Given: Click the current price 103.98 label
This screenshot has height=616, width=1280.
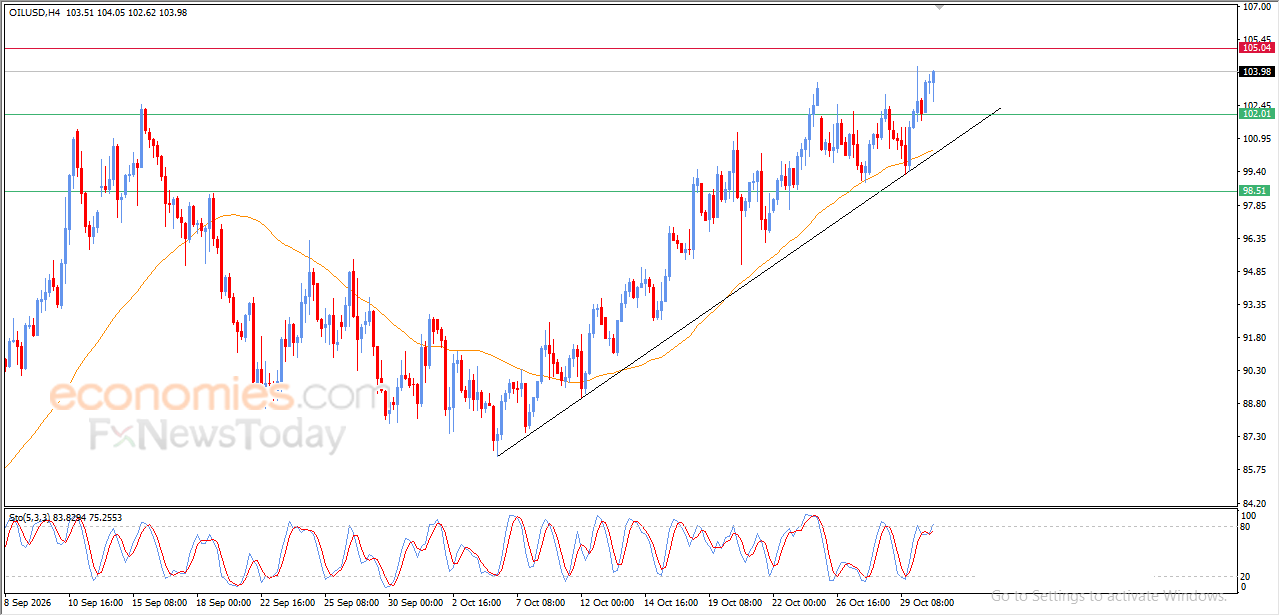Looking at the screenshot, I should tap(1256, 72).
